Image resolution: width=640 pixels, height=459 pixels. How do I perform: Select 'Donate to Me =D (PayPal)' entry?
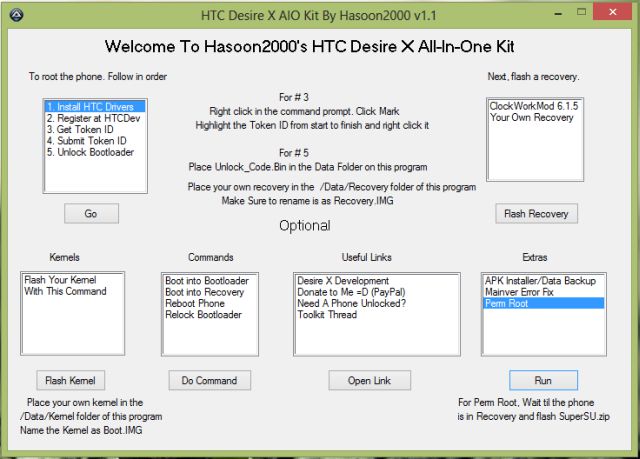pos(377,292)
